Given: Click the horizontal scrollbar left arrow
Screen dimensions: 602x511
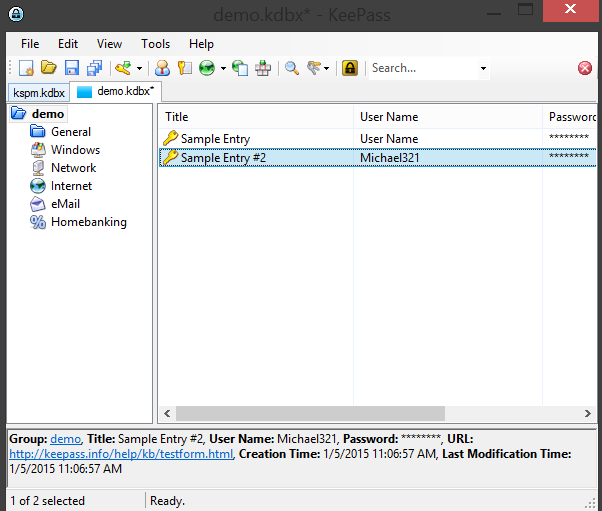Looking at the screenshot, I should coord(167,413).
